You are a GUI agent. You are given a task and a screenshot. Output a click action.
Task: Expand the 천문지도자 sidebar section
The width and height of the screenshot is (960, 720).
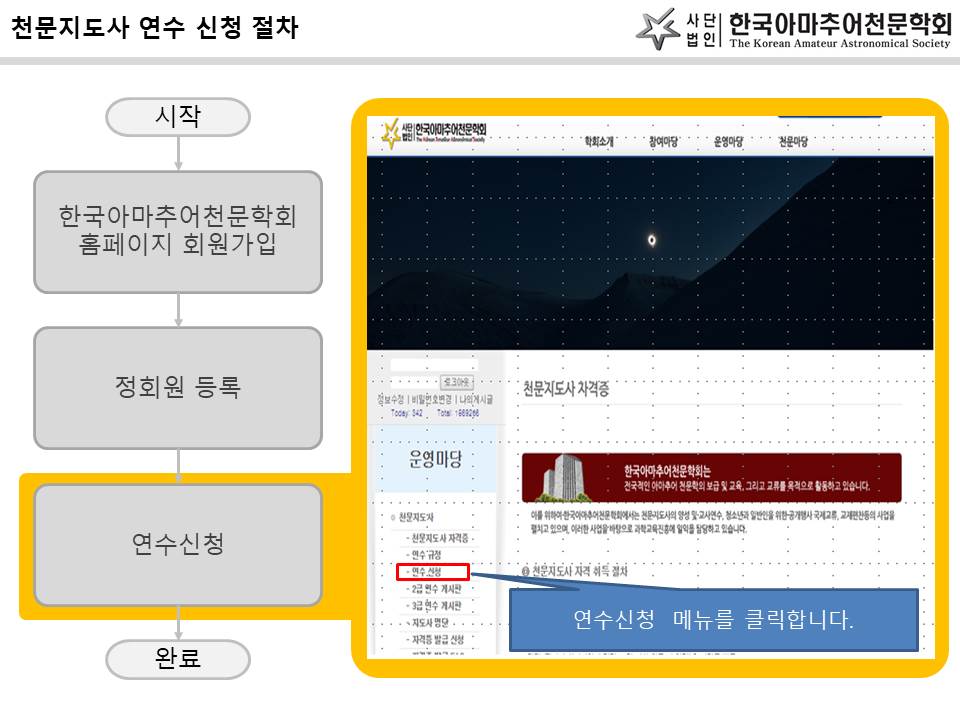tap(414, 516)
